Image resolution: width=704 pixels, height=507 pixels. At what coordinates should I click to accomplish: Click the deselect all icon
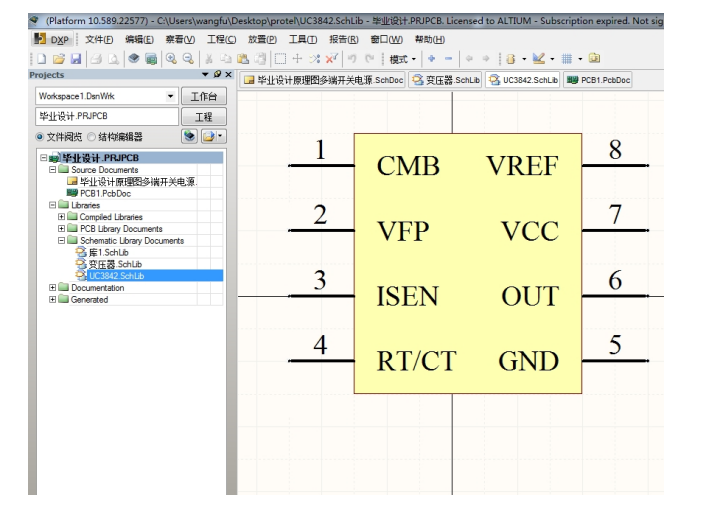[314, 59]
